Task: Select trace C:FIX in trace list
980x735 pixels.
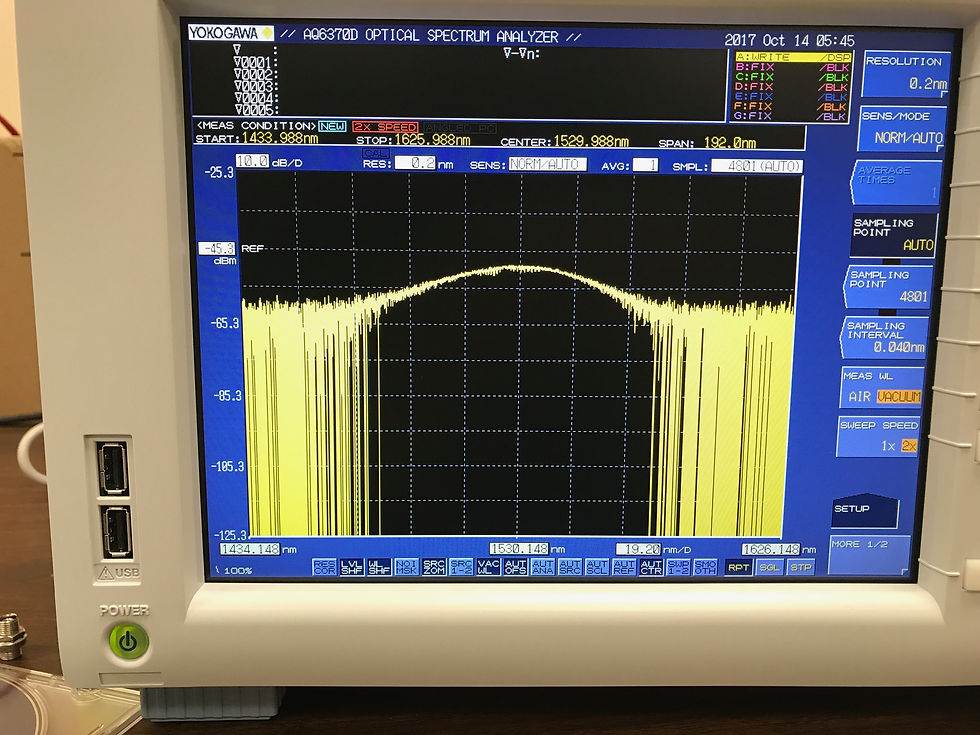Action: [792, 77]
